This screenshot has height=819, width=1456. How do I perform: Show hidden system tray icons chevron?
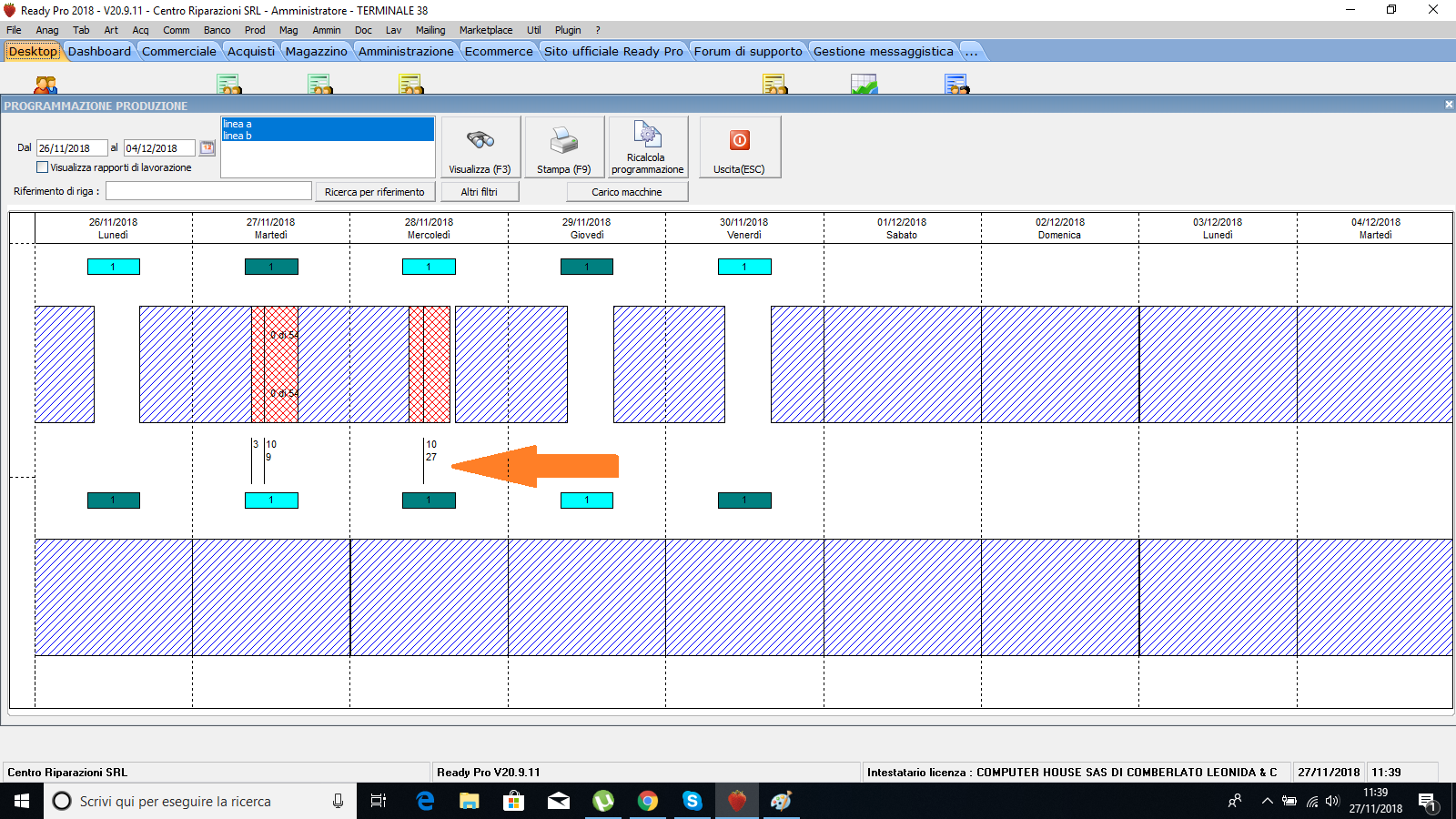[1267, 801]
